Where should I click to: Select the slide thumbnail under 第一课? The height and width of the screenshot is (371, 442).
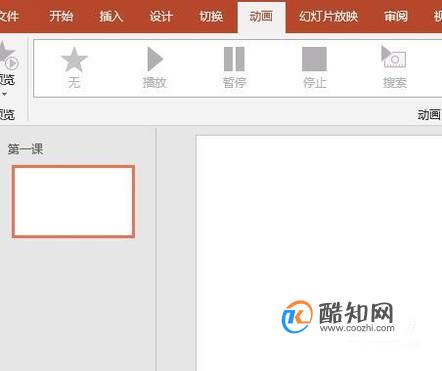point(74,201)
